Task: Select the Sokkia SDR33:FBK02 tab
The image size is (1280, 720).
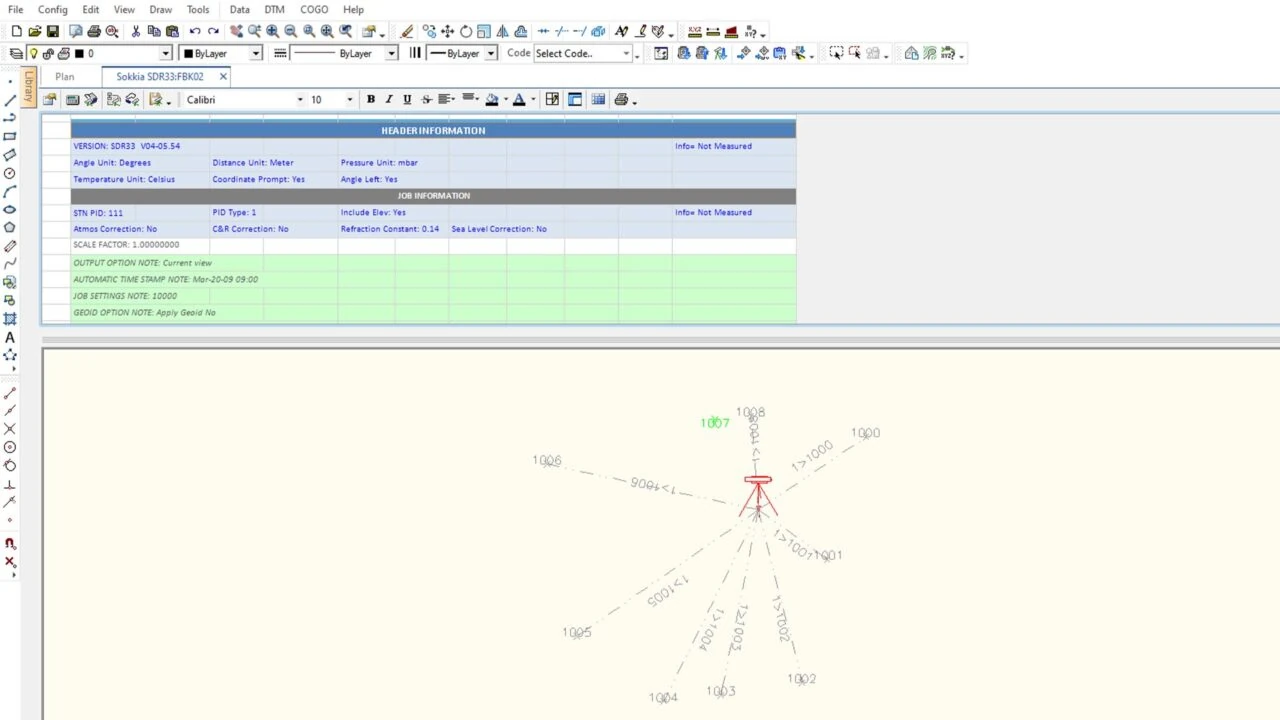Action: (x=160, y=76)
